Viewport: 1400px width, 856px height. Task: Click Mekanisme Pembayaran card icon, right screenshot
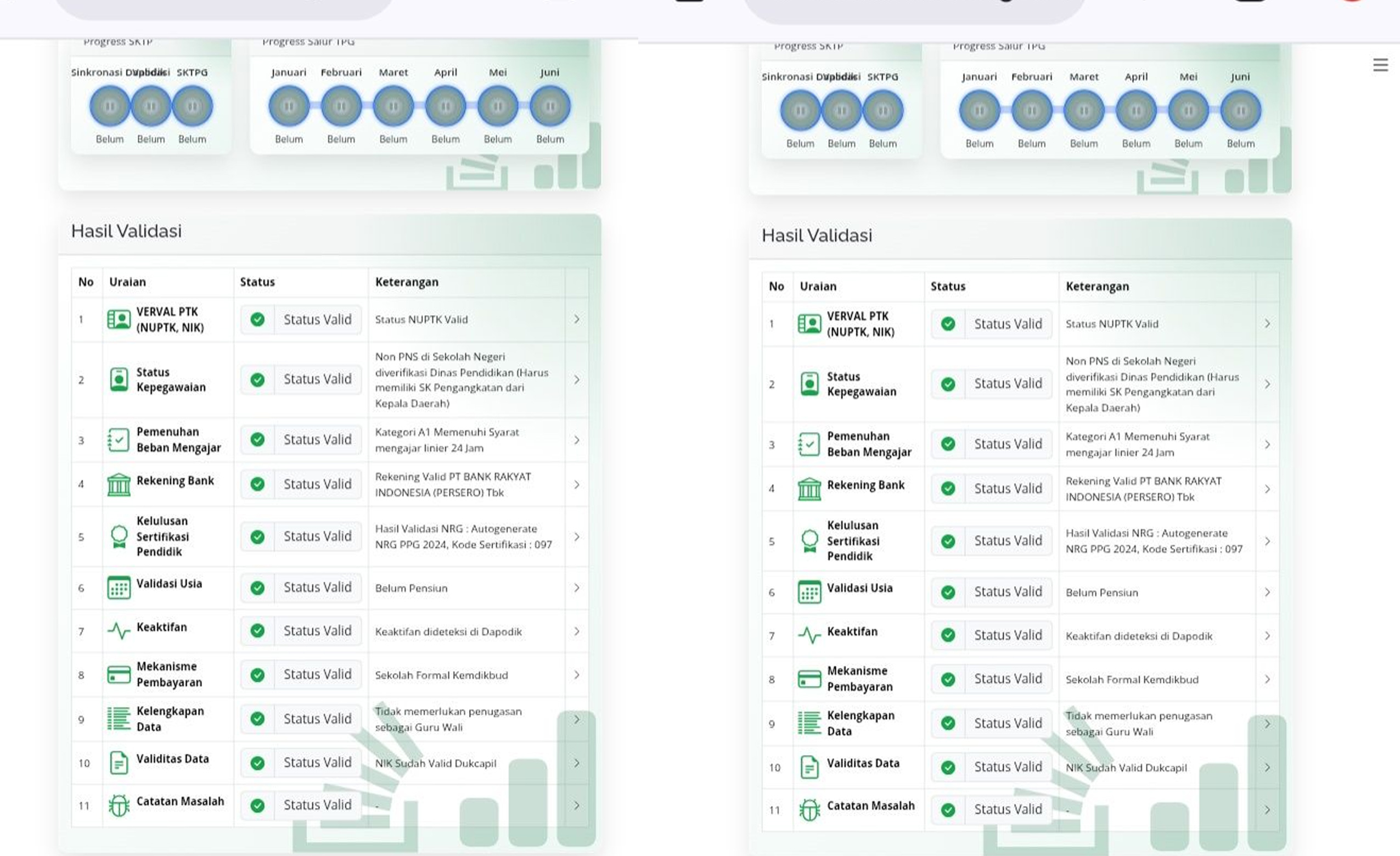(x=809, y=679)
